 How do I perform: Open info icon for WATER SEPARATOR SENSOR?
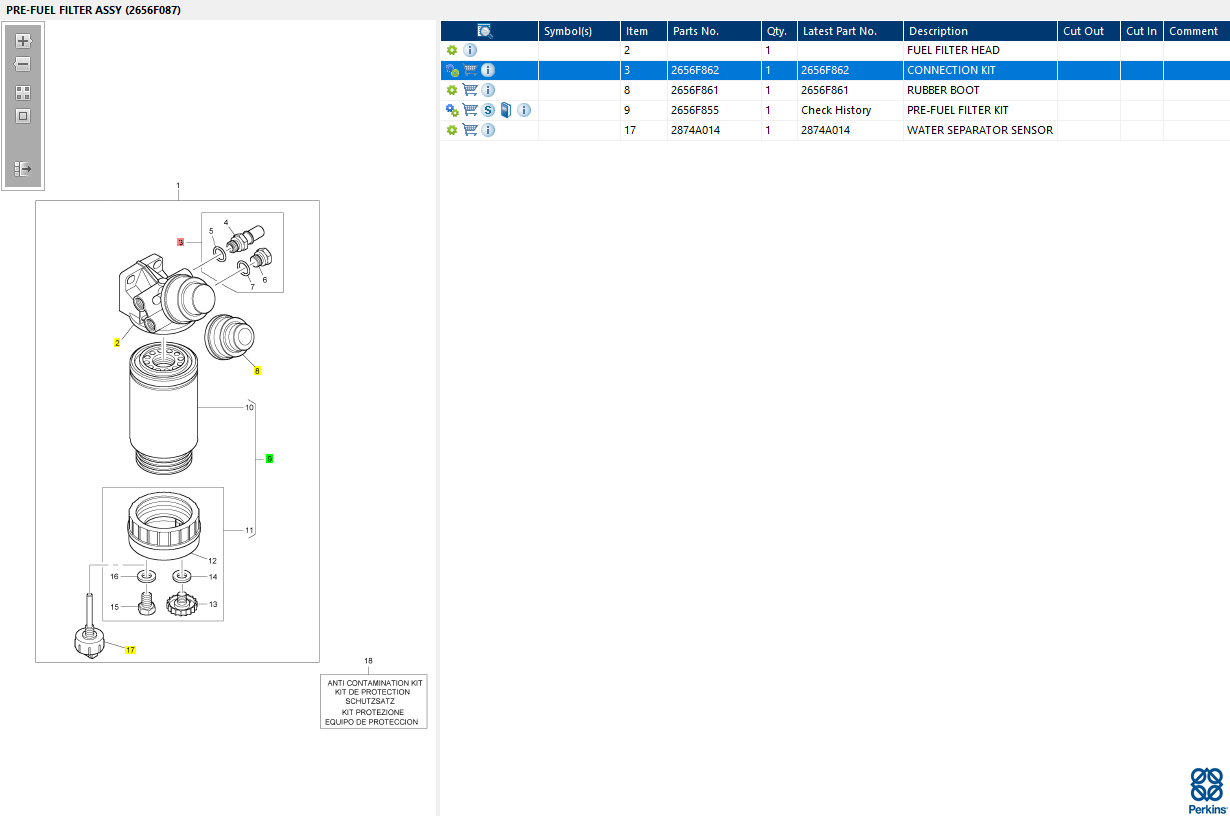coord(488,130)
